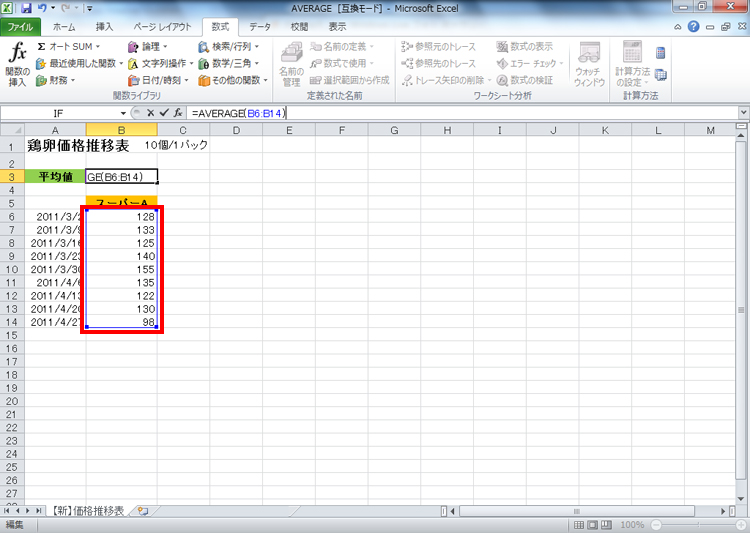Screen dimensions: 750x533
Task: Go to last sheet navigation arrow
Action: click(38, 511)
